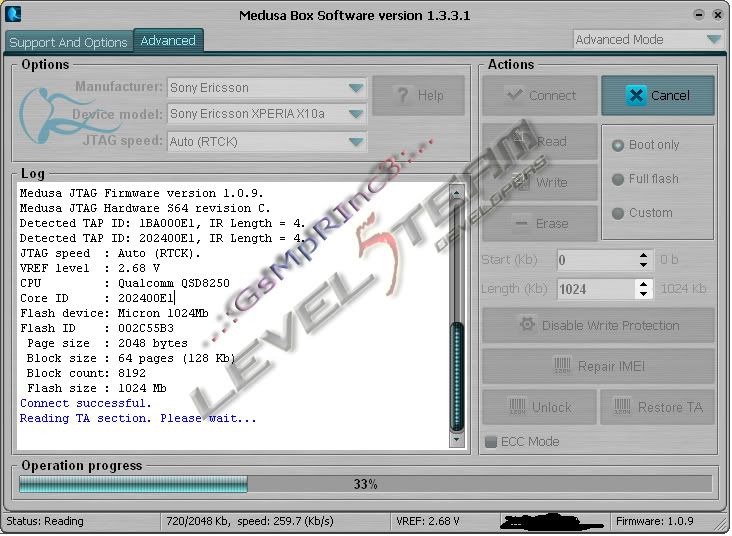732x536 pixels.
Task: Increase the Start (Kb) value with up arrow
Action: (643, 255)
